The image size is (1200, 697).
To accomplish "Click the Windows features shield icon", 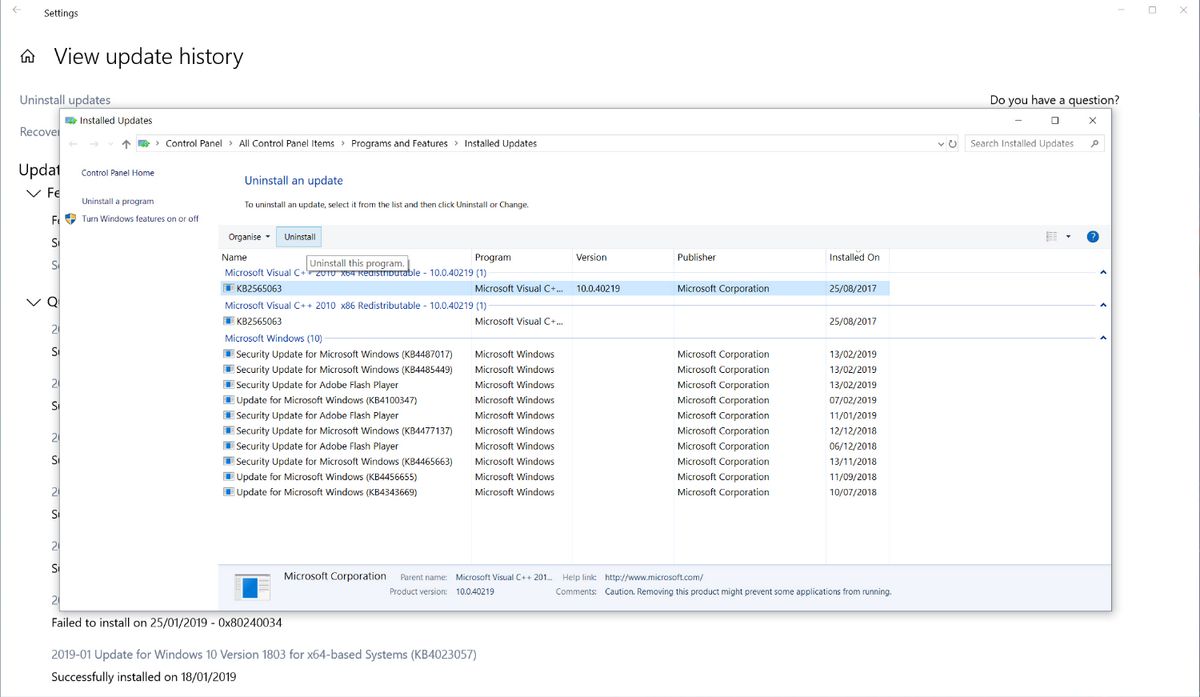I will pyautogui.click(x=71, y=218).
